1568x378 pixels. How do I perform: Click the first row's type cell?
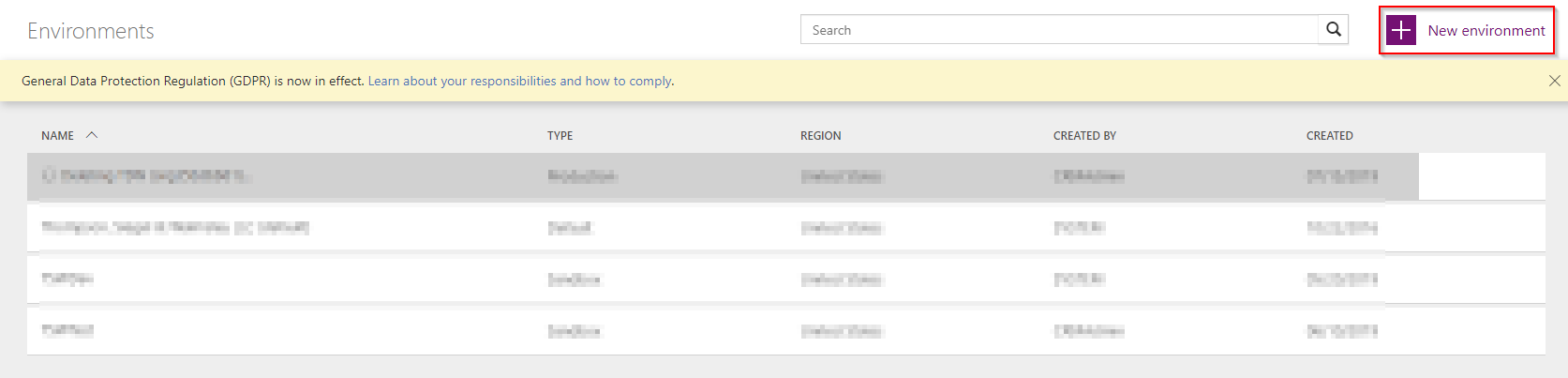(x=582, y=176)
